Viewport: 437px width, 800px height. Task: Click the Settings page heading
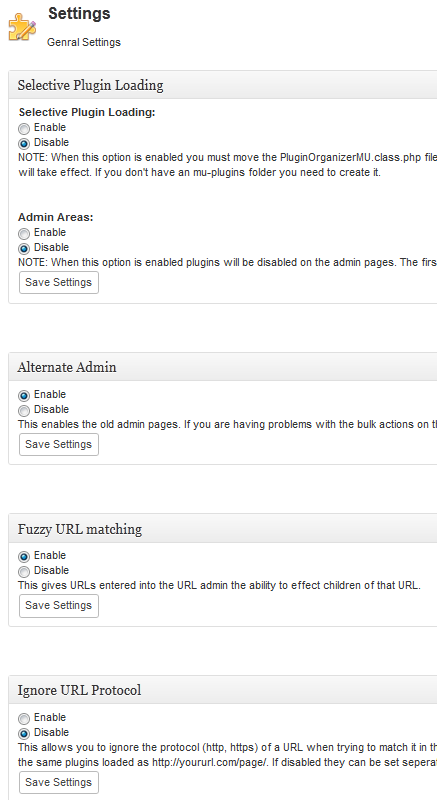pos(79,14)
